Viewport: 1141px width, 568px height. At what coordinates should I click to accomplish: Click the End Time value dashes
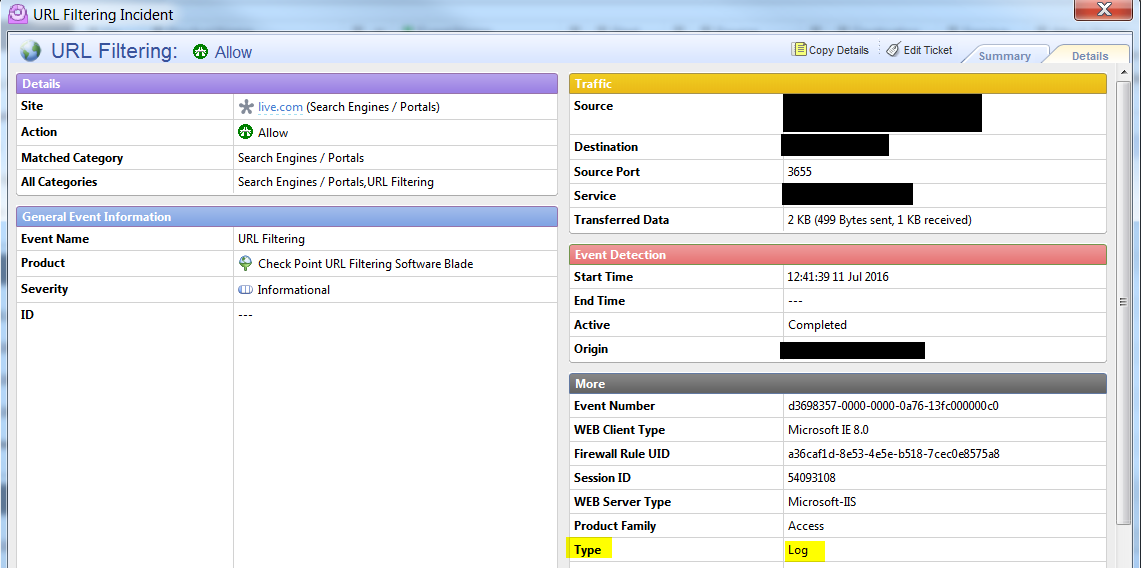click(795, 301)
